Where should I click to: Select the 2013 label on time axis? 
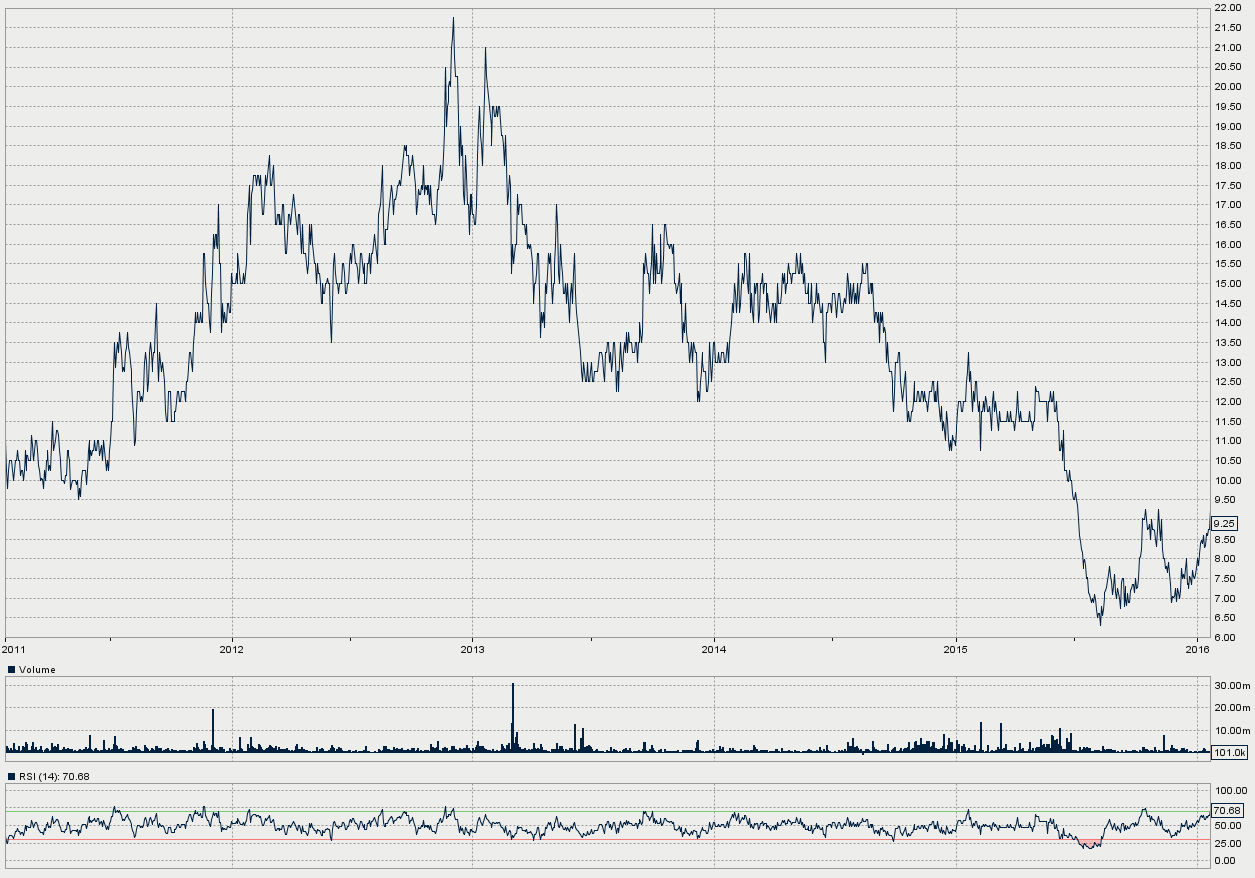[473, 649]
